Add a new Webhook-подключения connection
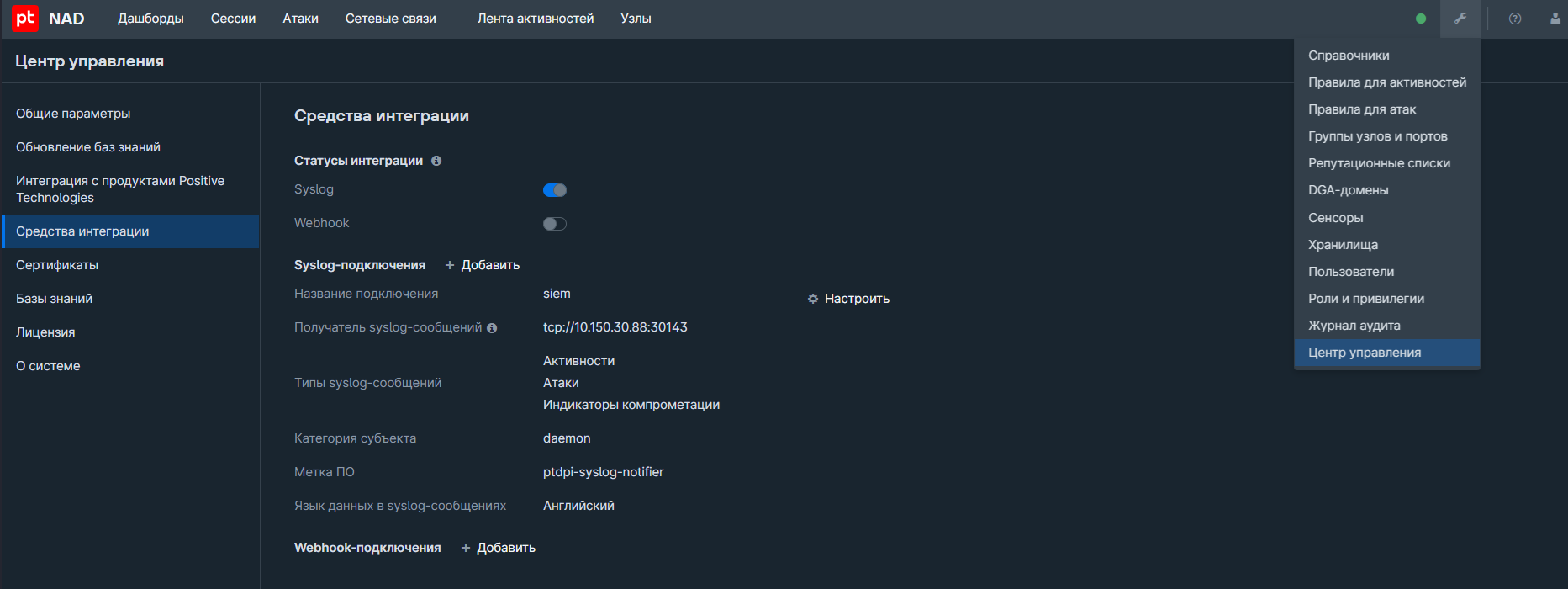The image size is (1568, 589). [499, 548]
